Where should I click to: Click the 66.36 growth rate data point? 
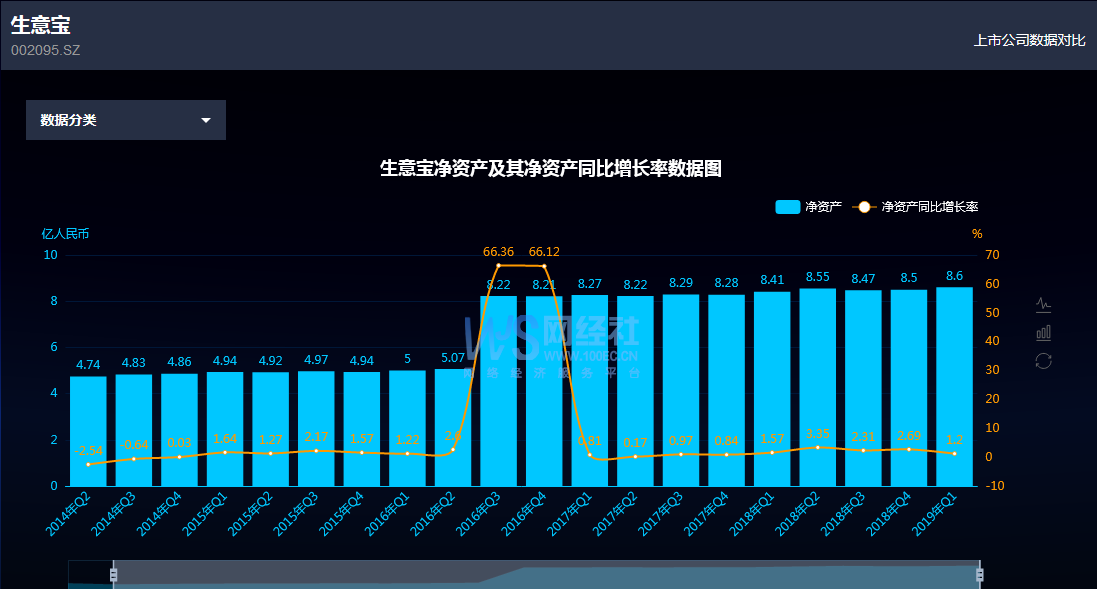pos(498,266)
